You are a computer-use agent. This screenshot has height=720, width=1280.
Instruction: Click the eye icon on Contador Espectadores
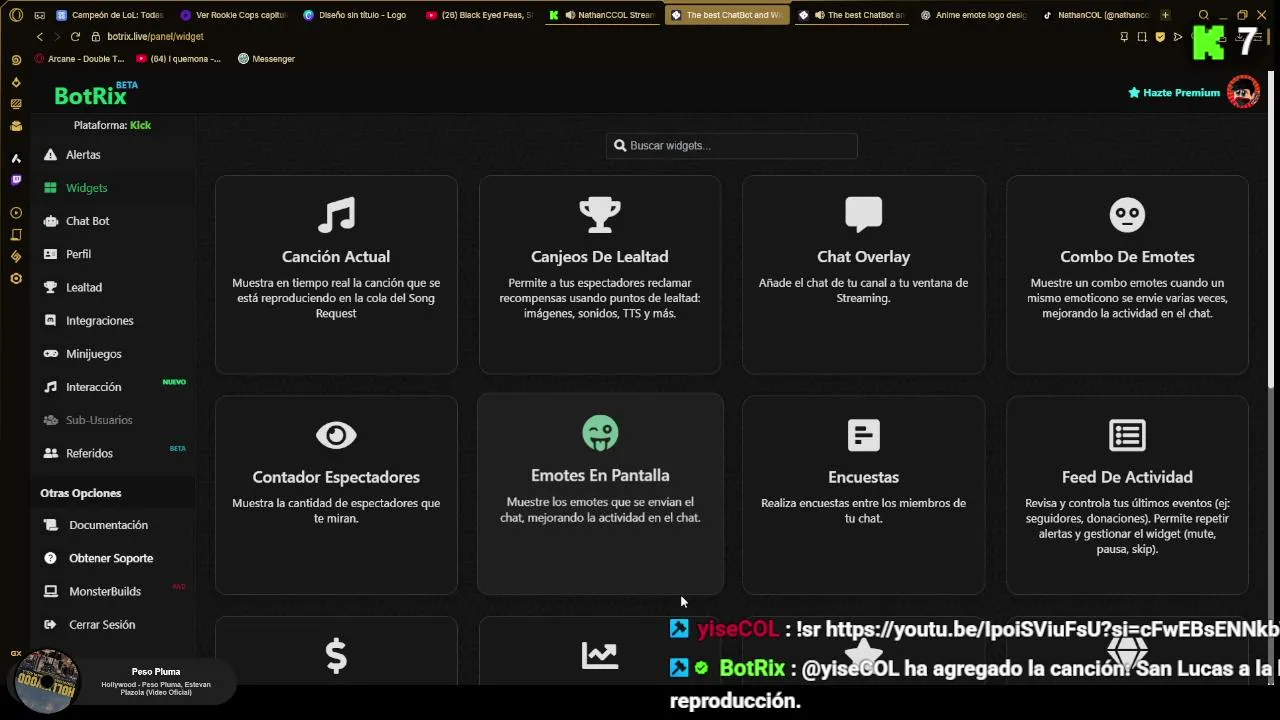(x=336, y=435)
